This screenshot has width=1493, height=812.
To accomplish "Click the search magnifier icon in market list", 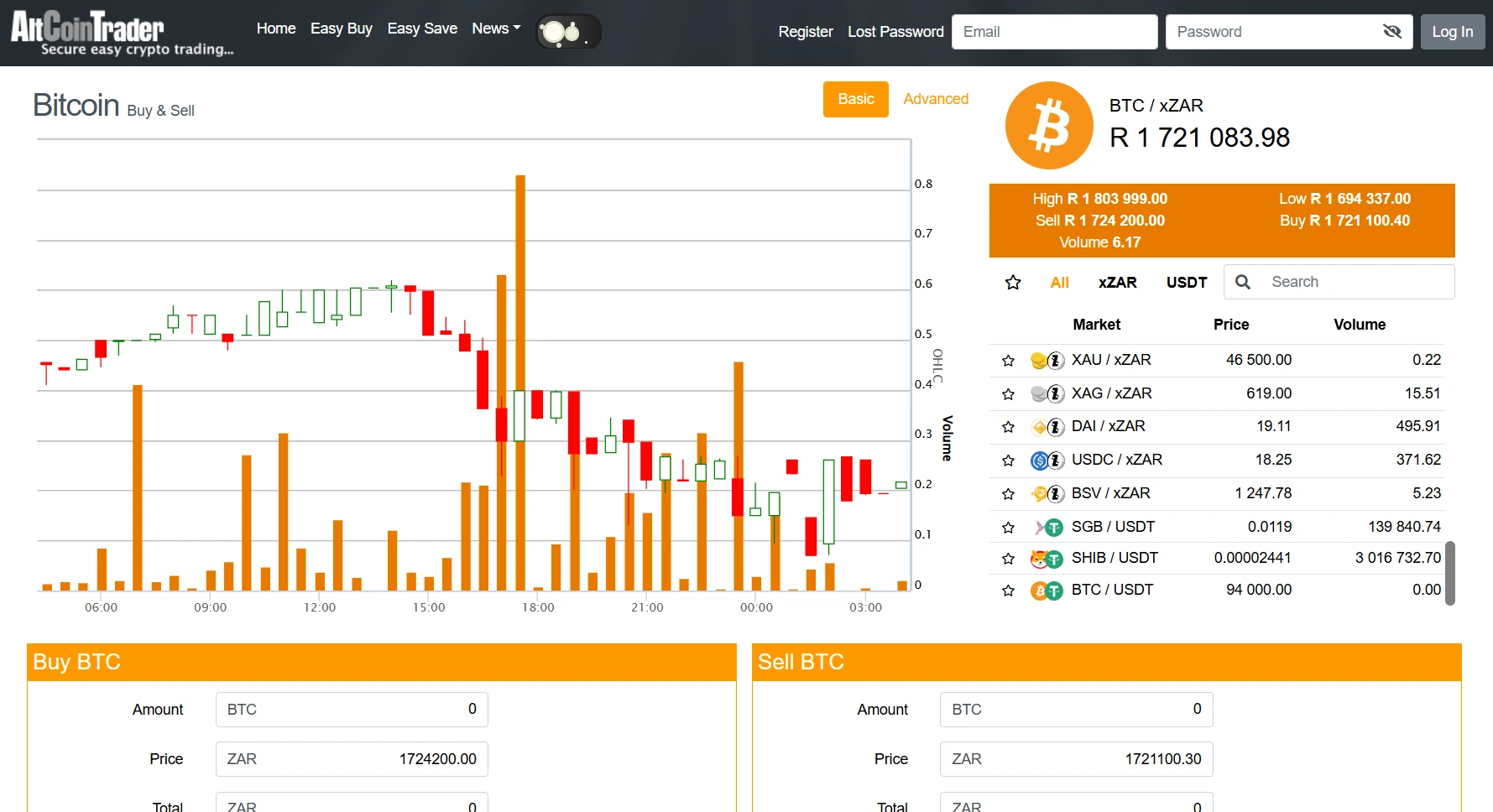I will (x=1243, y=283).
